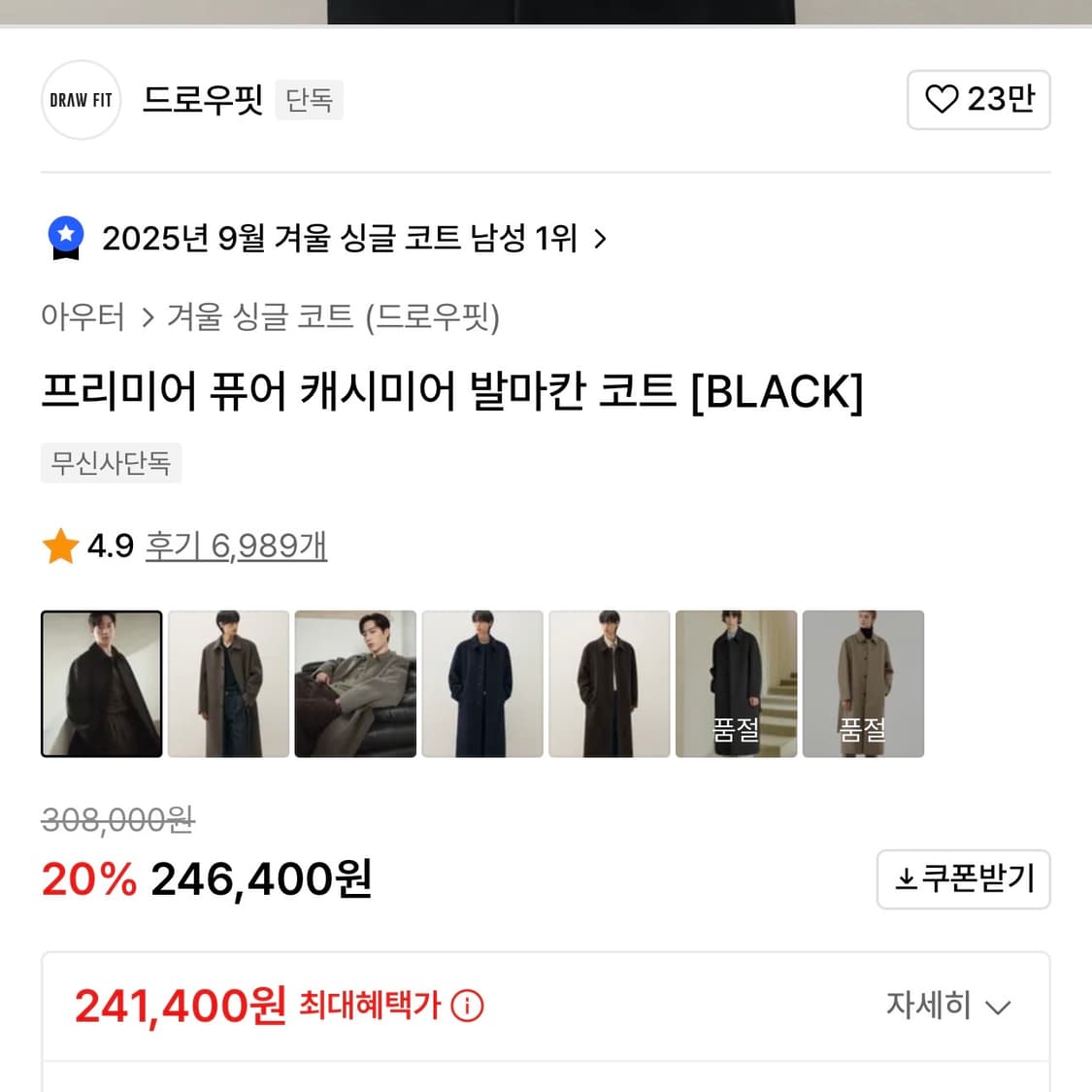Tap the heart icon to like product
1092x1092 pixels.
pos(941,99)
